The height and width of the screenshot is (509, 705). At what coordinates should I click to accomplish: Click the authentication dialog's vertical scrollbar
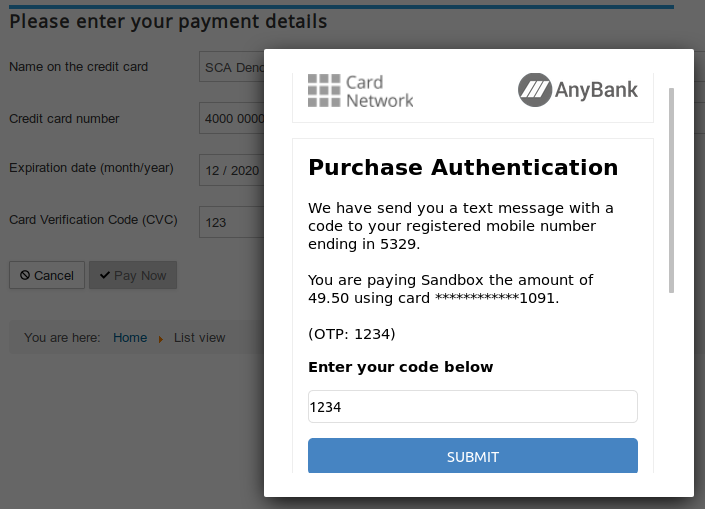671,190
